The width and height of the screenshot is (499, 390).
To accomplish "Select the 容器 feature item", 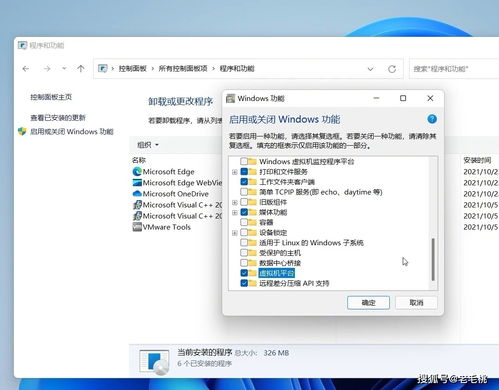I will click(266, 222).
